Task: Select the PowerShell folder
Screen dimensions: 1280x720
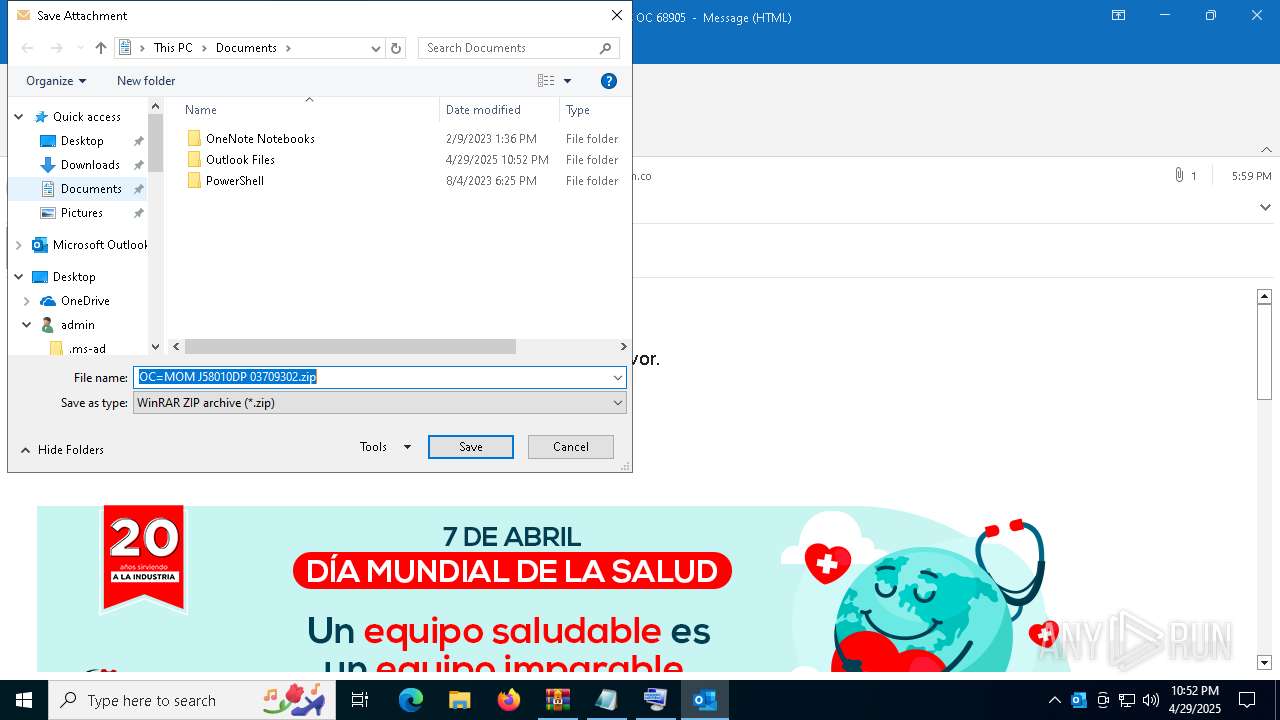Action: pyautogui.click(x=235, y=181)
